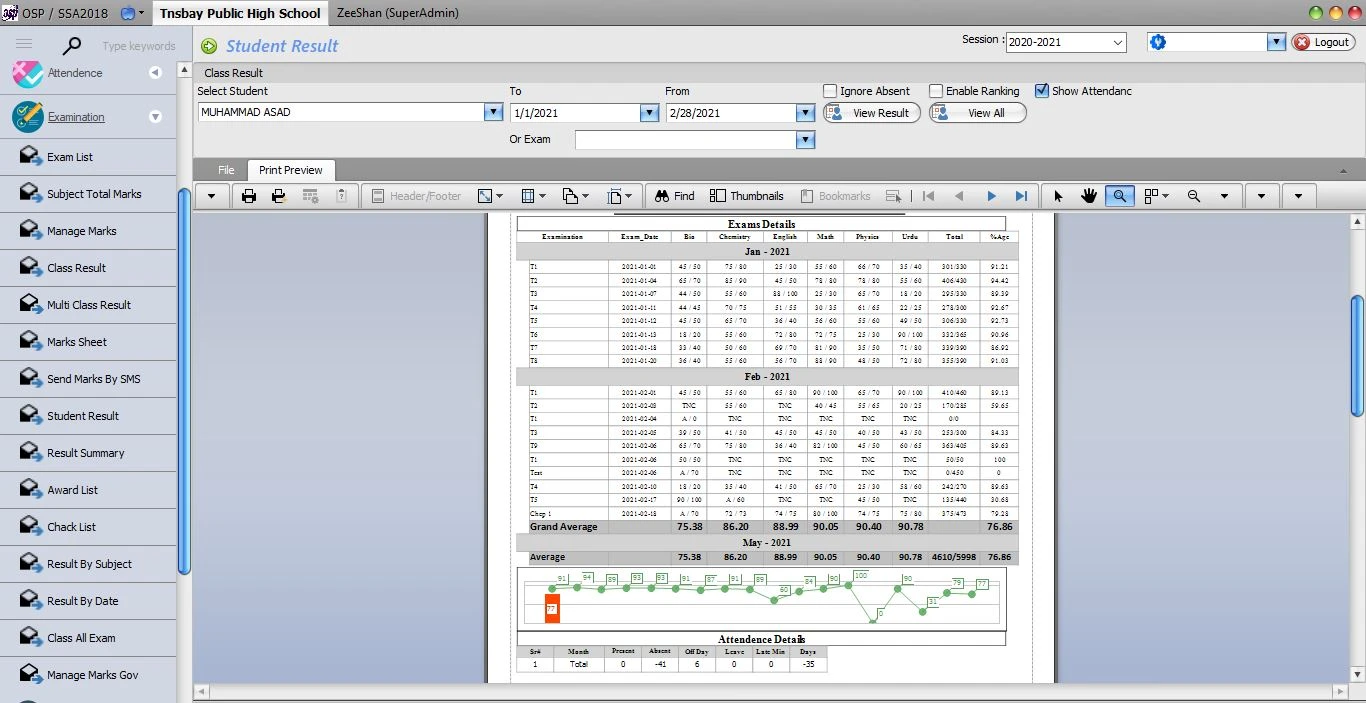Open Find binoculars search tool
The width and height of the screenshot is (1366, 703).
pos(674,196)
